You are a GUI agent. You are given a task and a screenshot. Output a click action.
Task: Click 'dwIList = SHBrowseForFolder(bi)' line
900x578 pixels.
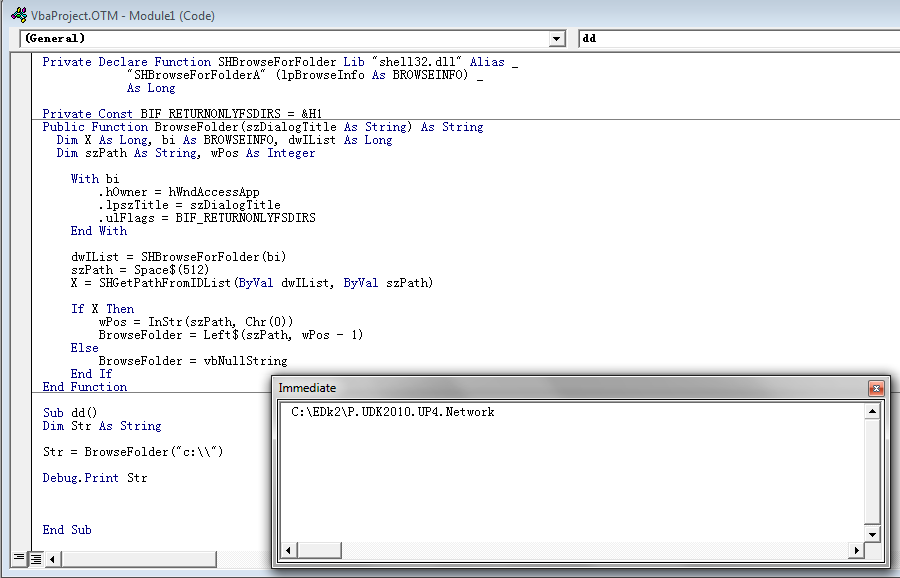tap(179, 257)
